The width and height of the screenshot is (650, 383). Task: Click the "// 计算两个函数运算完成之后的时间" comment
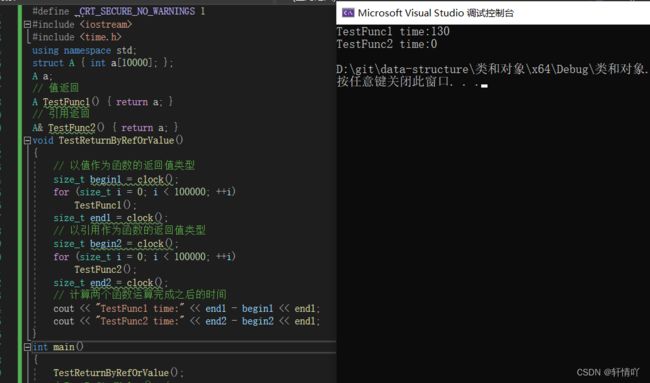click(140, 295)
